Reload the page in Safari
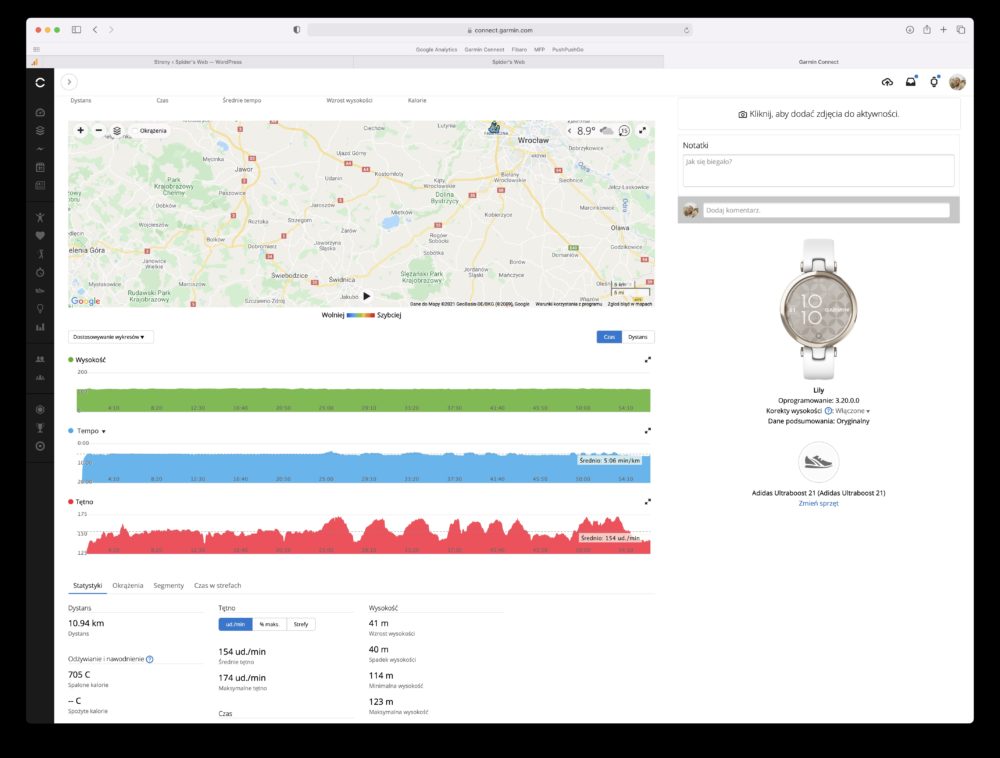The height and width of the screenshot is (758, 1000). (686, 30)
